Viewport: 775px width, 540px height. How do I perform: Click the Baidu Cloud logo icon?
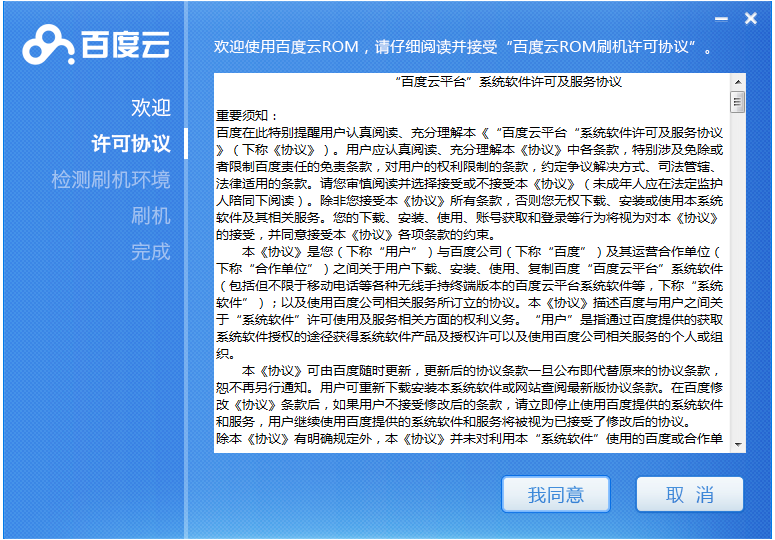48,44
